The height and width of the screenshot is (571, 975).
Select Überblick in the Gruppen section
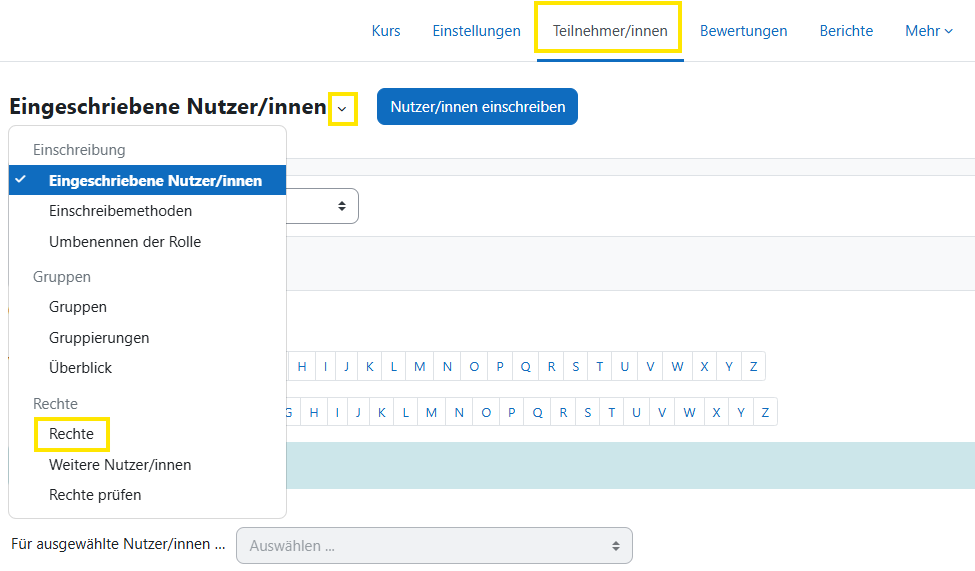point(80,368)
